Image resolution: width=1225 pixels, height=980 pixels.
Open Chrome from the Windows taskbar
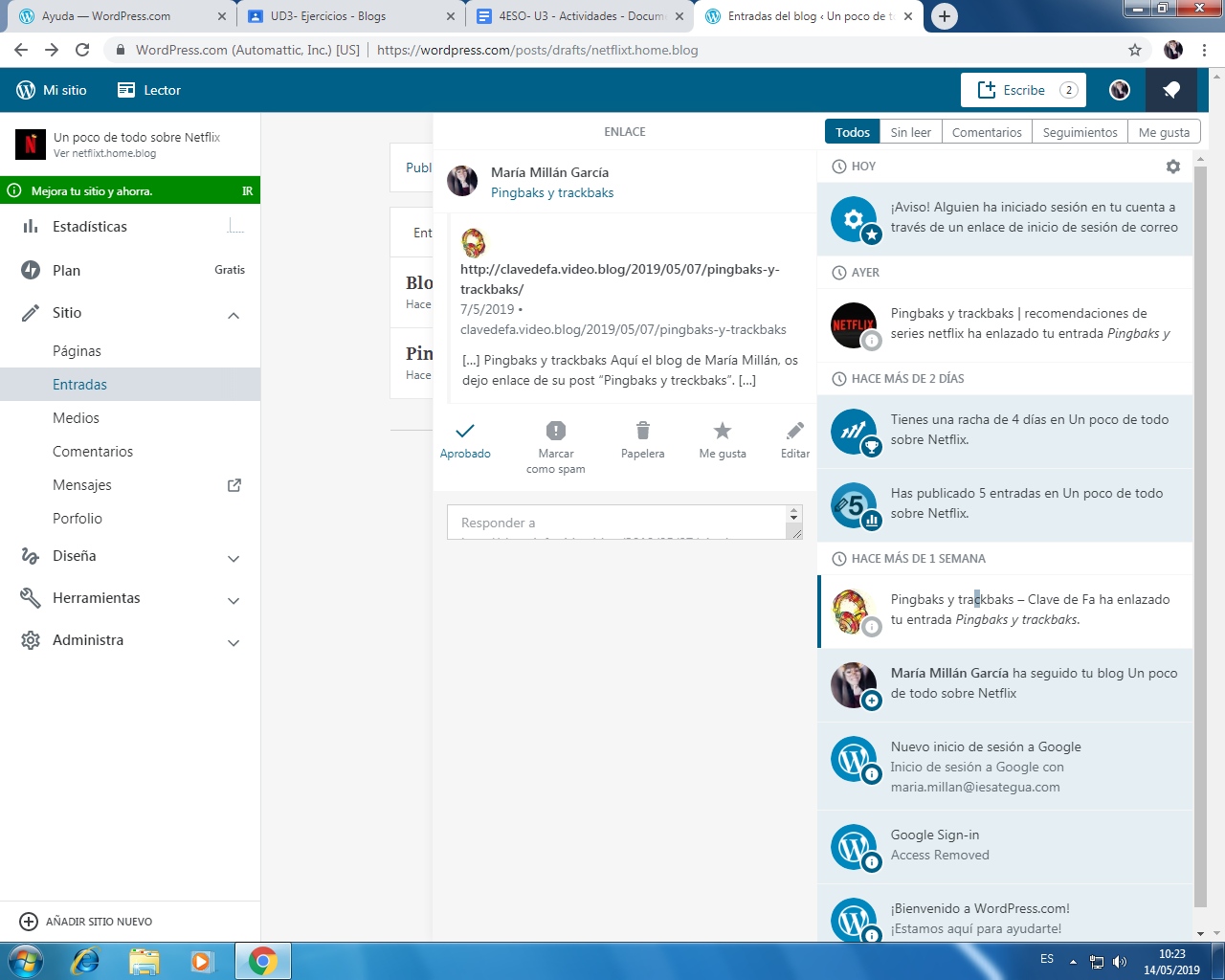pyautogui.click(x=262, y=960)
